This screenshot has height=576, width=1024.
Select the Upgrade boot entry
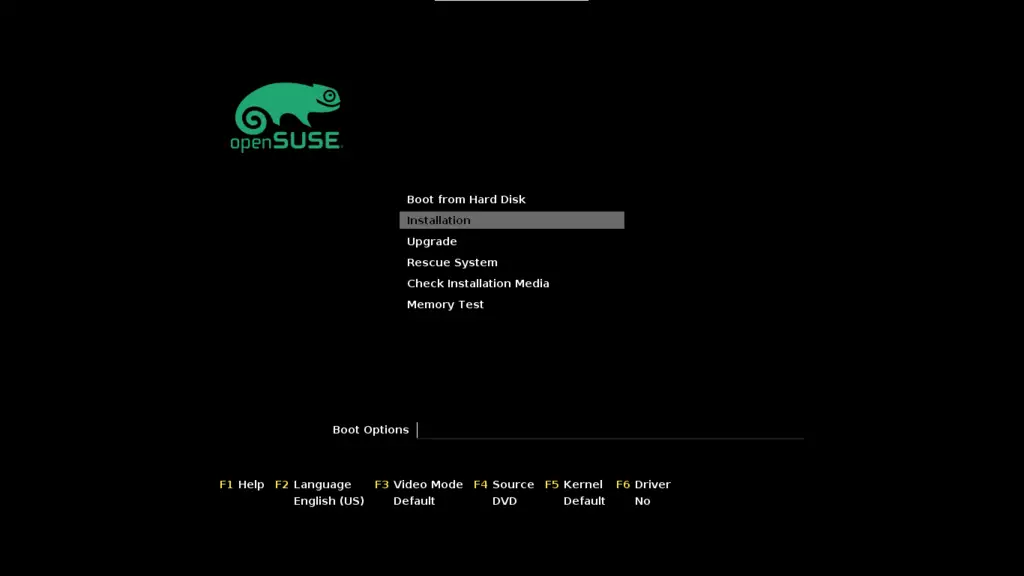(432, 241)
